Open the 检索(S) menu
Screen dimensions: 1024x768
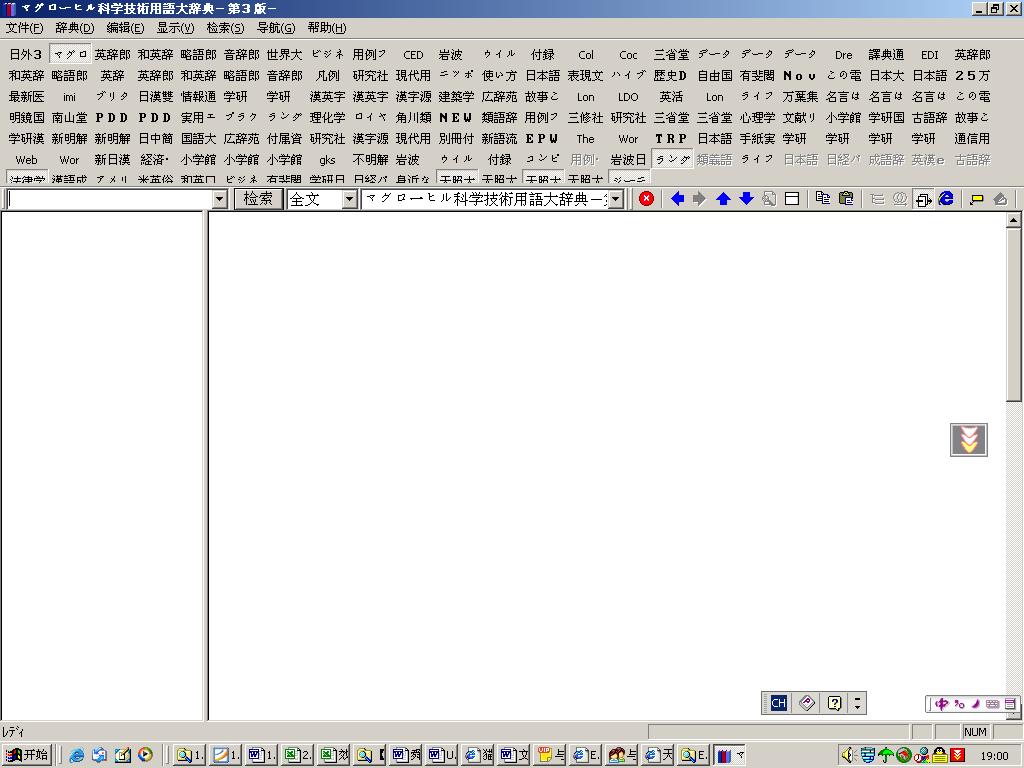point(225,27)
